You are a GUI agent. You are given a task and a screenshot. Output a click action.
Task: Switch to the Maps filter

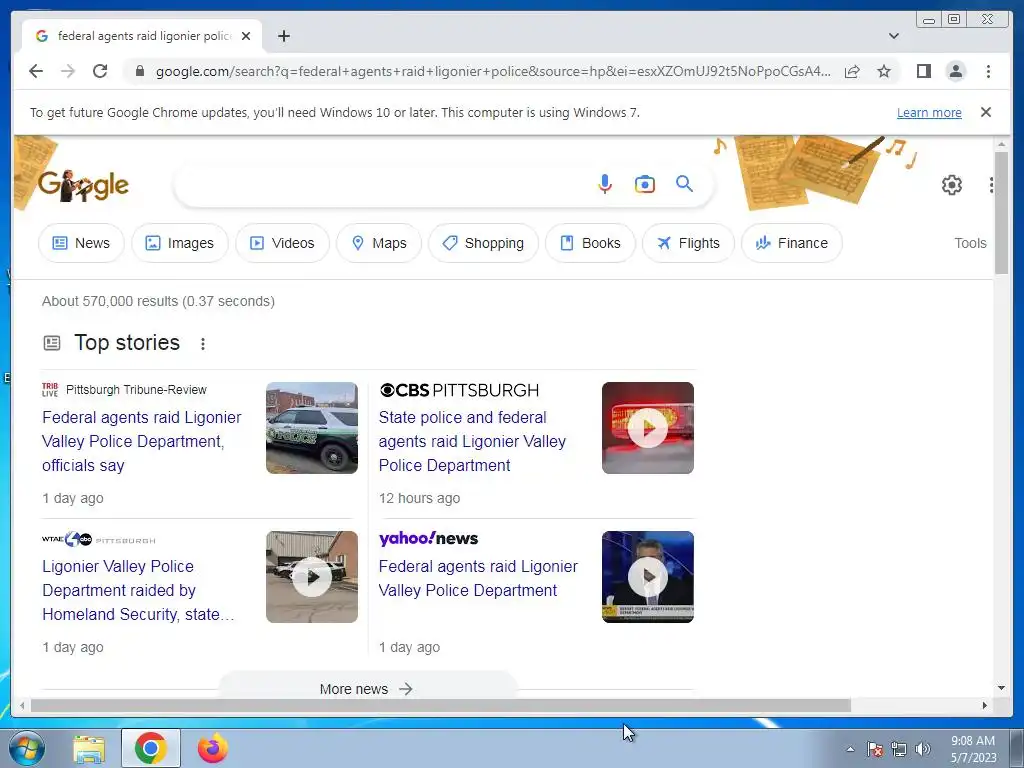click(379, 243)
